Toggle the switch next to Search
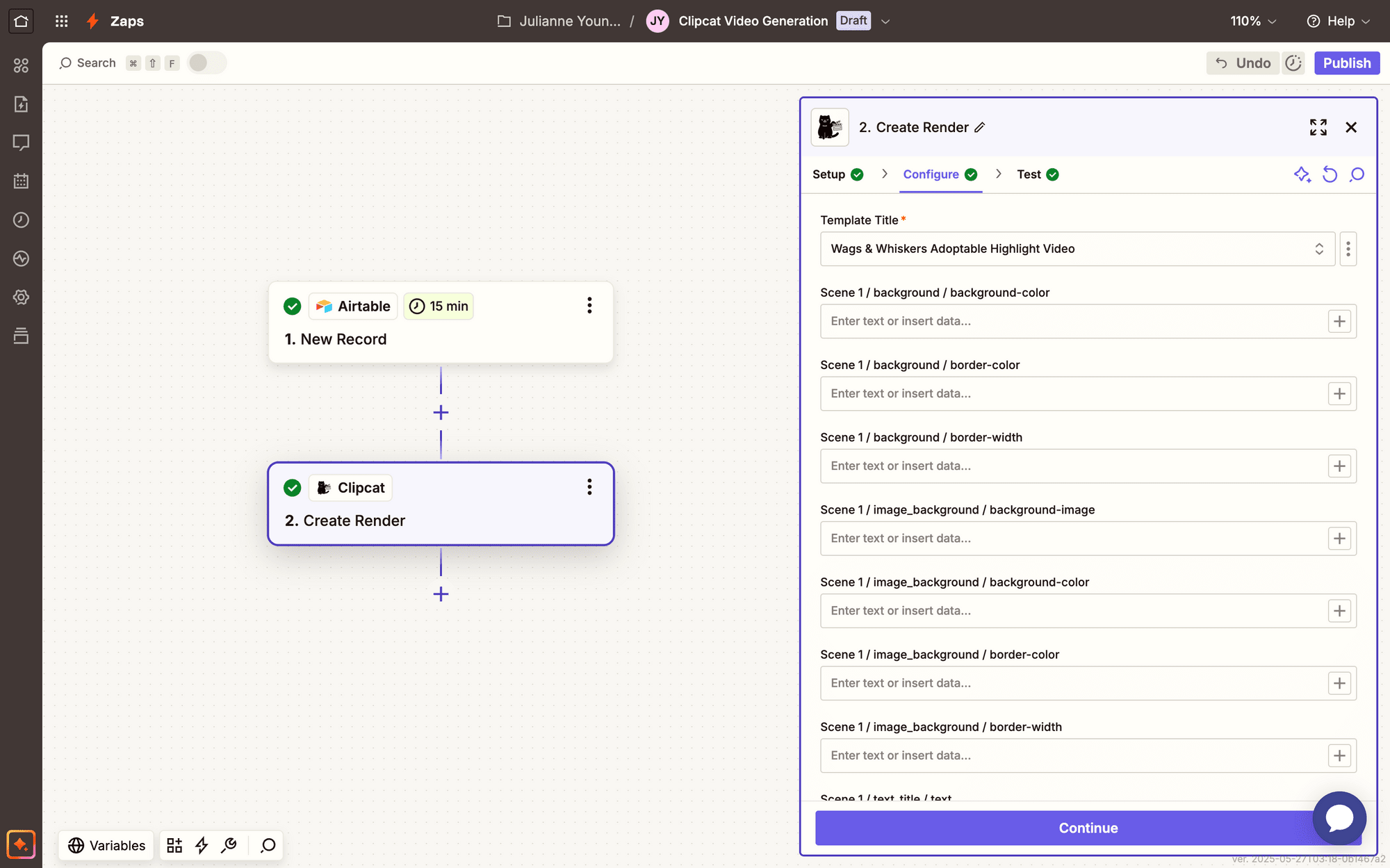Image resolution: width=1390 pixels, height=868 pixels. (x=206, y=63)
